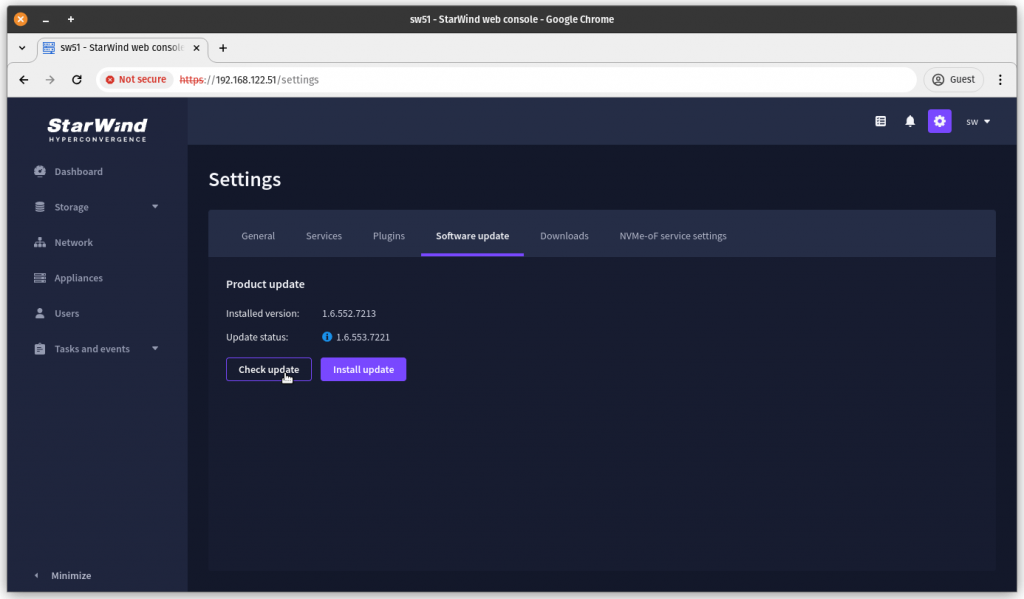Click the Settings page title
The image size is (1024, 599).
coord(245,179)
